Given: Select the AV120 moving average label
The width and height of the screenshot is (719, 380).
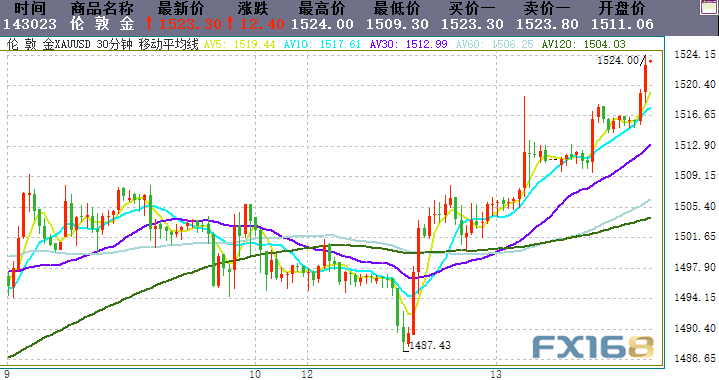Looking at the screenshot, I should coord(583,44).
